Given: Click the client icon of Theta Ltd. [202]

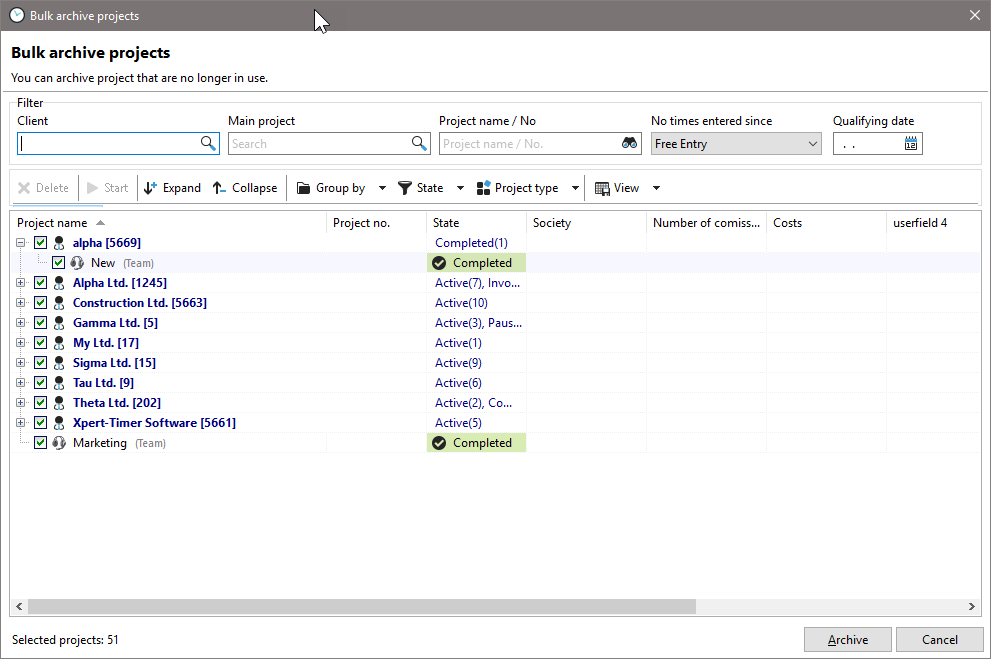Looking at the screenshot, I should point(59,402).
